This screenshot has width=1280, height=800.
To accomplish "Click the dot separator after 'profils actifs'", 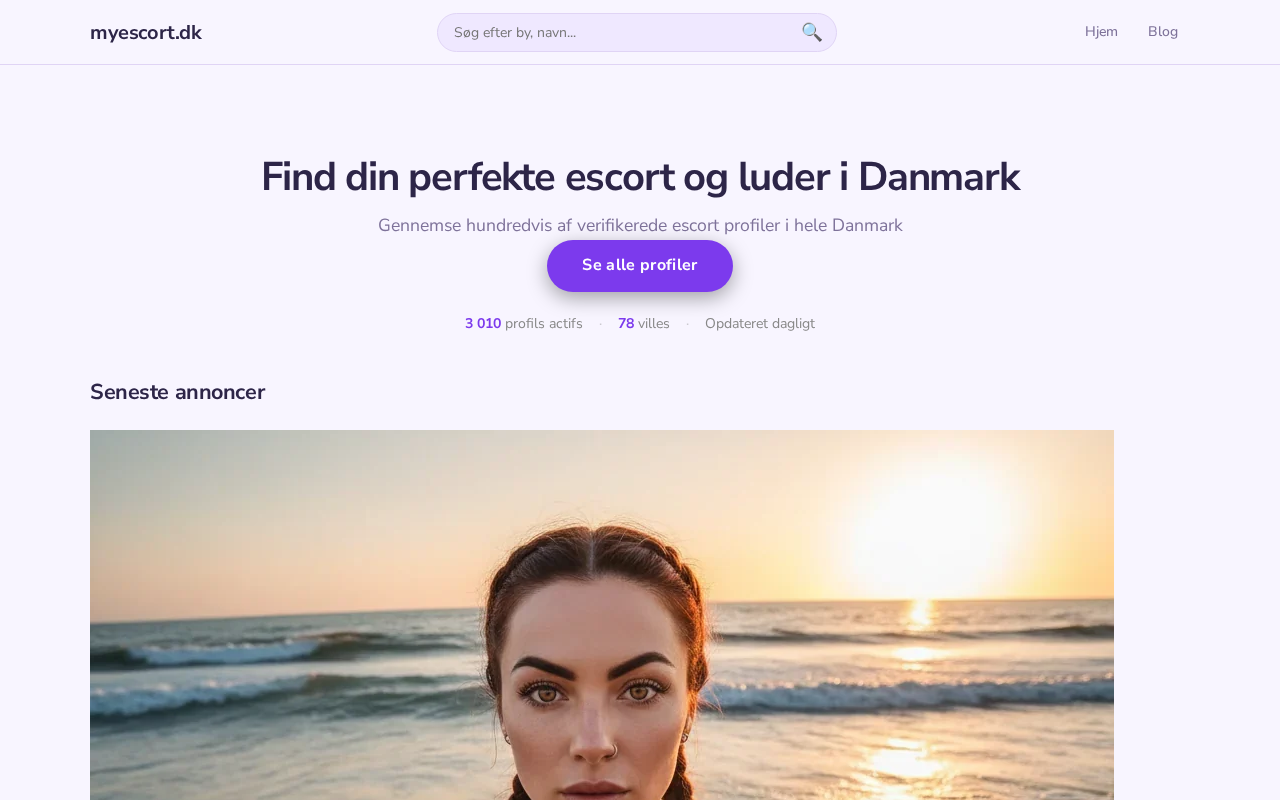I will pos(600,324).
